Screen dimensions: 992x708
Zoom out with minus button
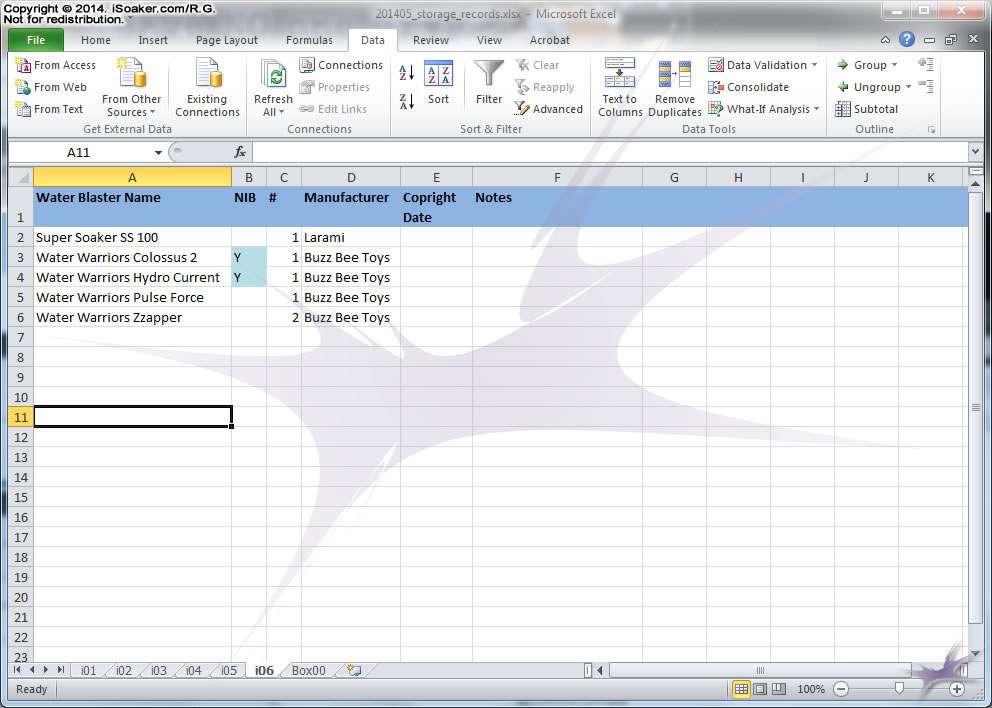(x=841, y=690)
